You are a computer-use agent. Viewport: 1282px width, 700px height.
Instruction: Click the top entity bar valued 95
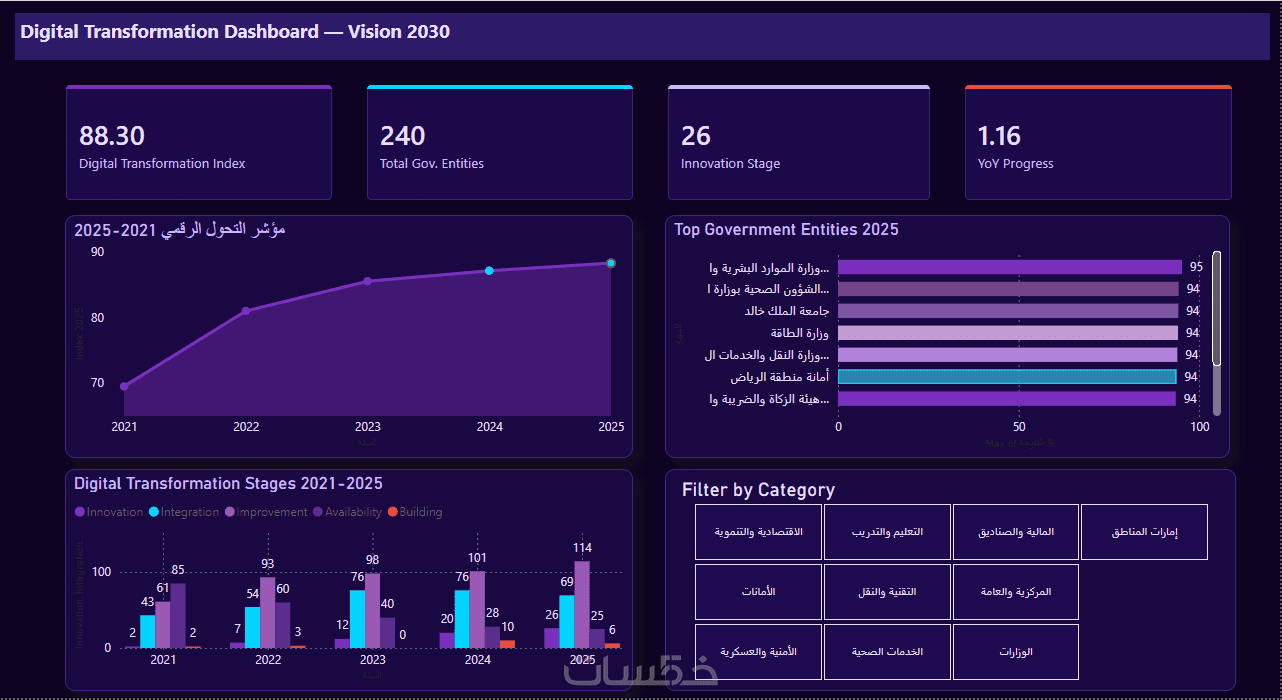pos(1010,267)
